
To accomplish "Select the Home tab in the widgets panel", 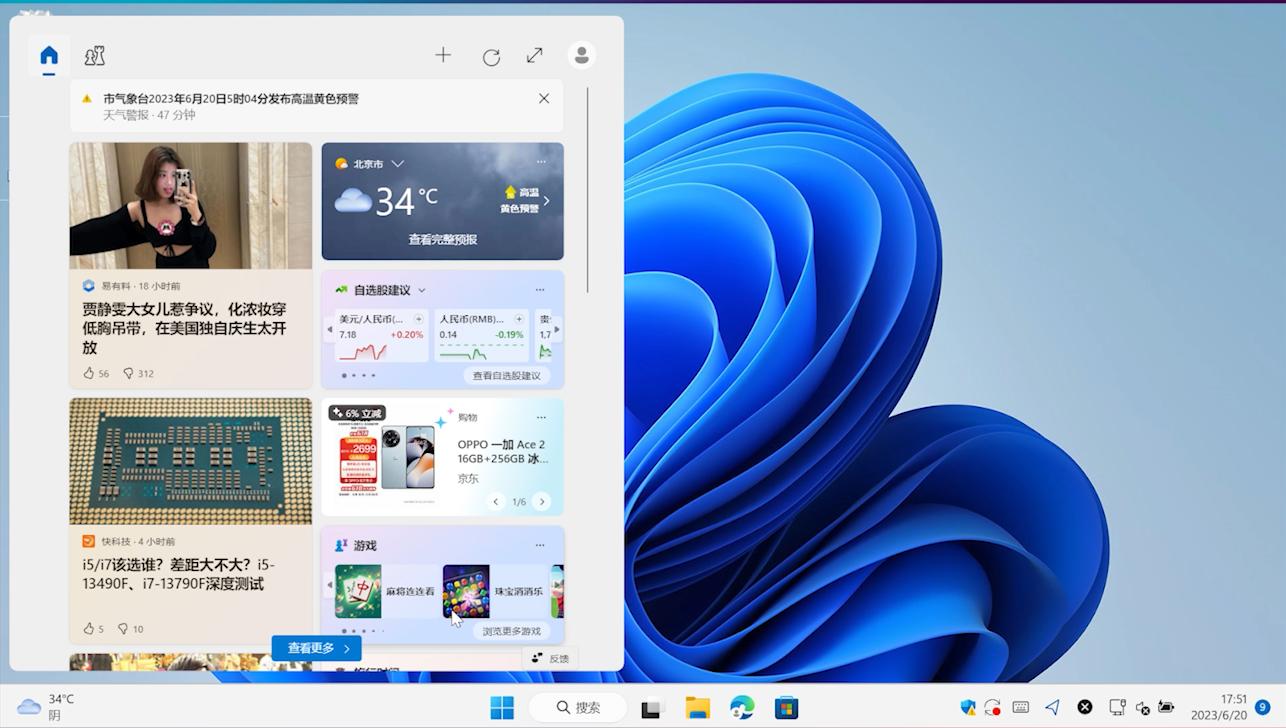I will pyautogui.click(x=48, y=56).
